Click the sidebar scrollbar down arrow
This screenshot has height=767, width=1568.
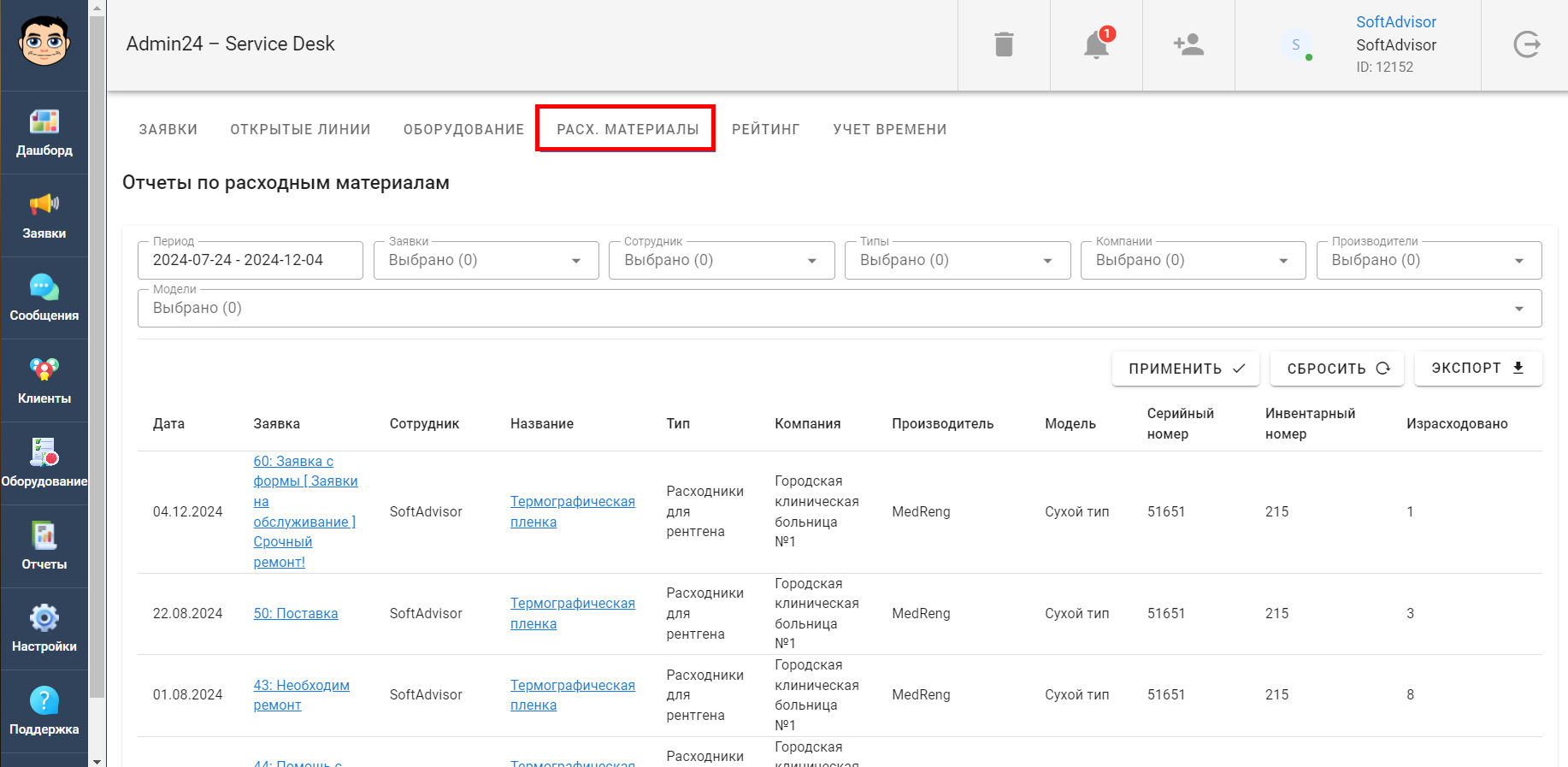(97, 760)
